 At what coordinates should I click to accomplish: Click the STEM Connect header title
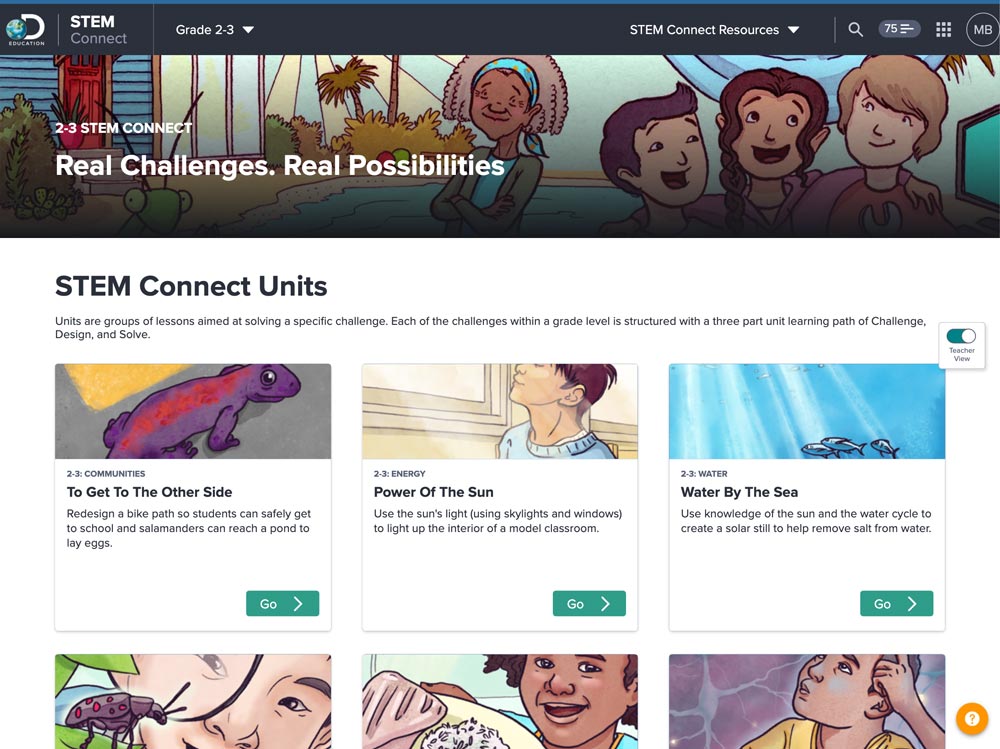[98, 29]
